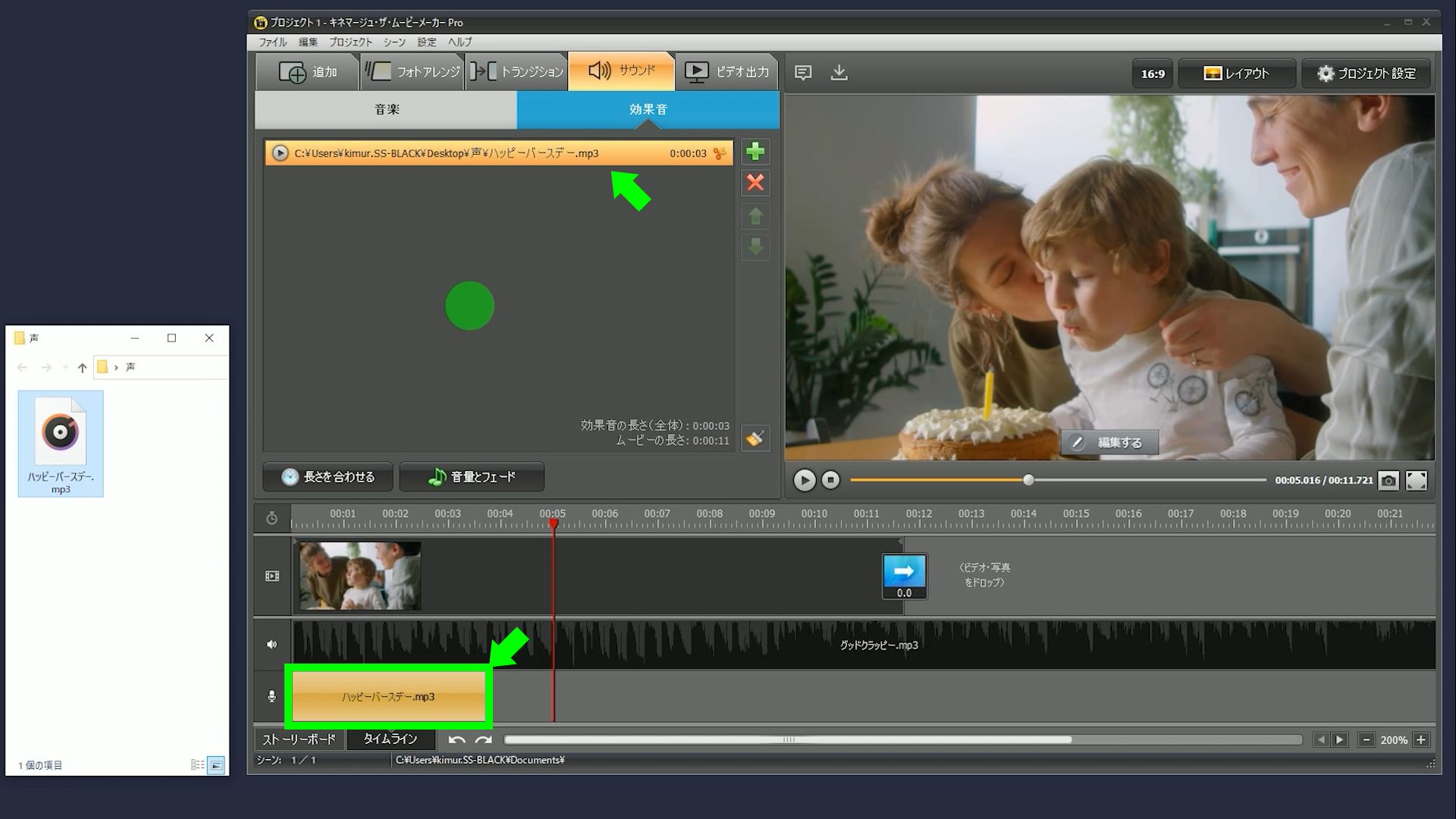Click the green plus add sound icon
Screen dimensions: 1456x819
755,152
